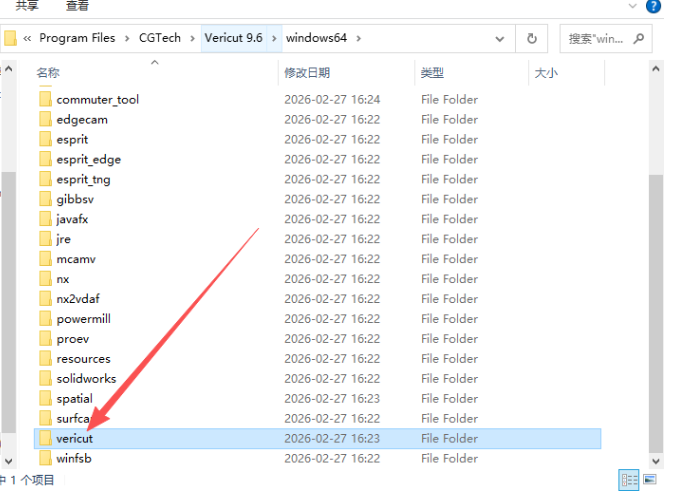Sort by the 修改日期 column header
This screenshot has height=501, width=685.
pos(307,73)
